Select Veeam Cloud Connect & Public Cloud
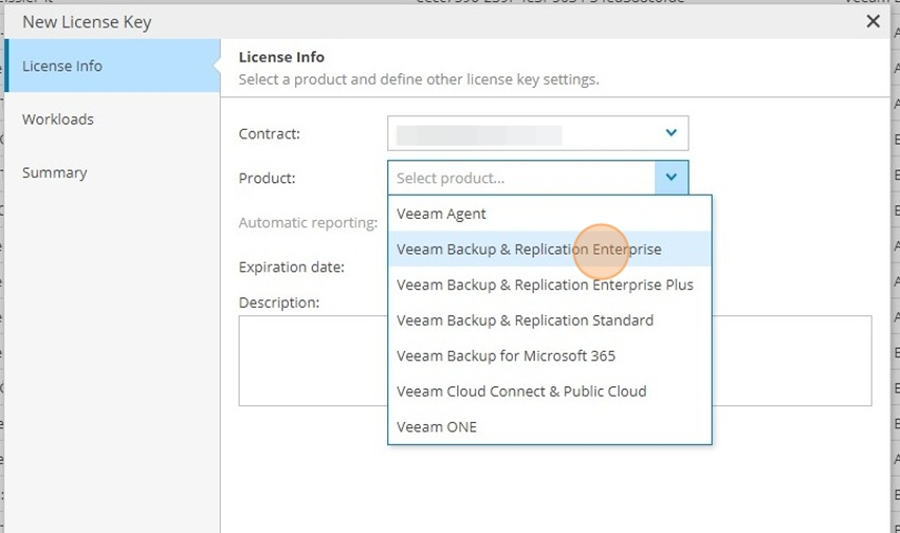 click(550, 391)
